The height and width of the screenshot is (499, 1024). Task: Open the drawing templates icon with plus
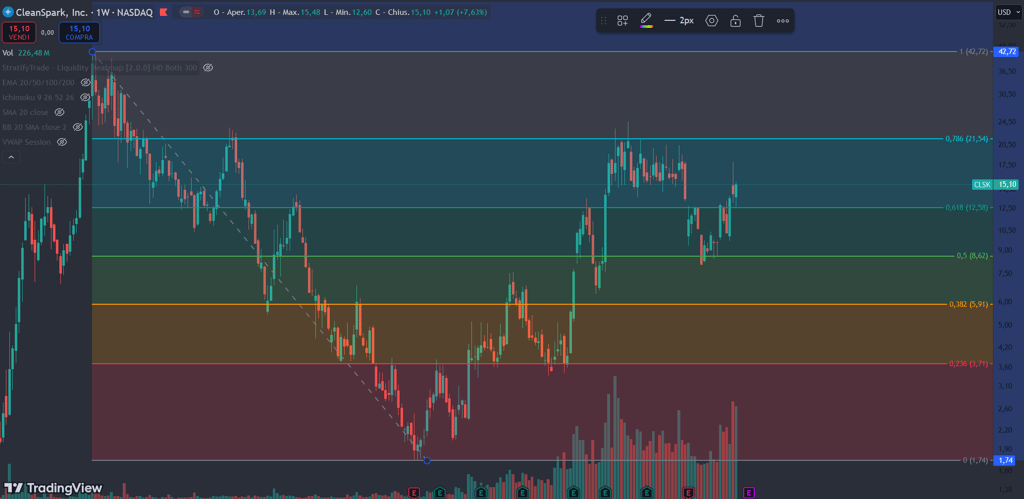tap(622, 20)
